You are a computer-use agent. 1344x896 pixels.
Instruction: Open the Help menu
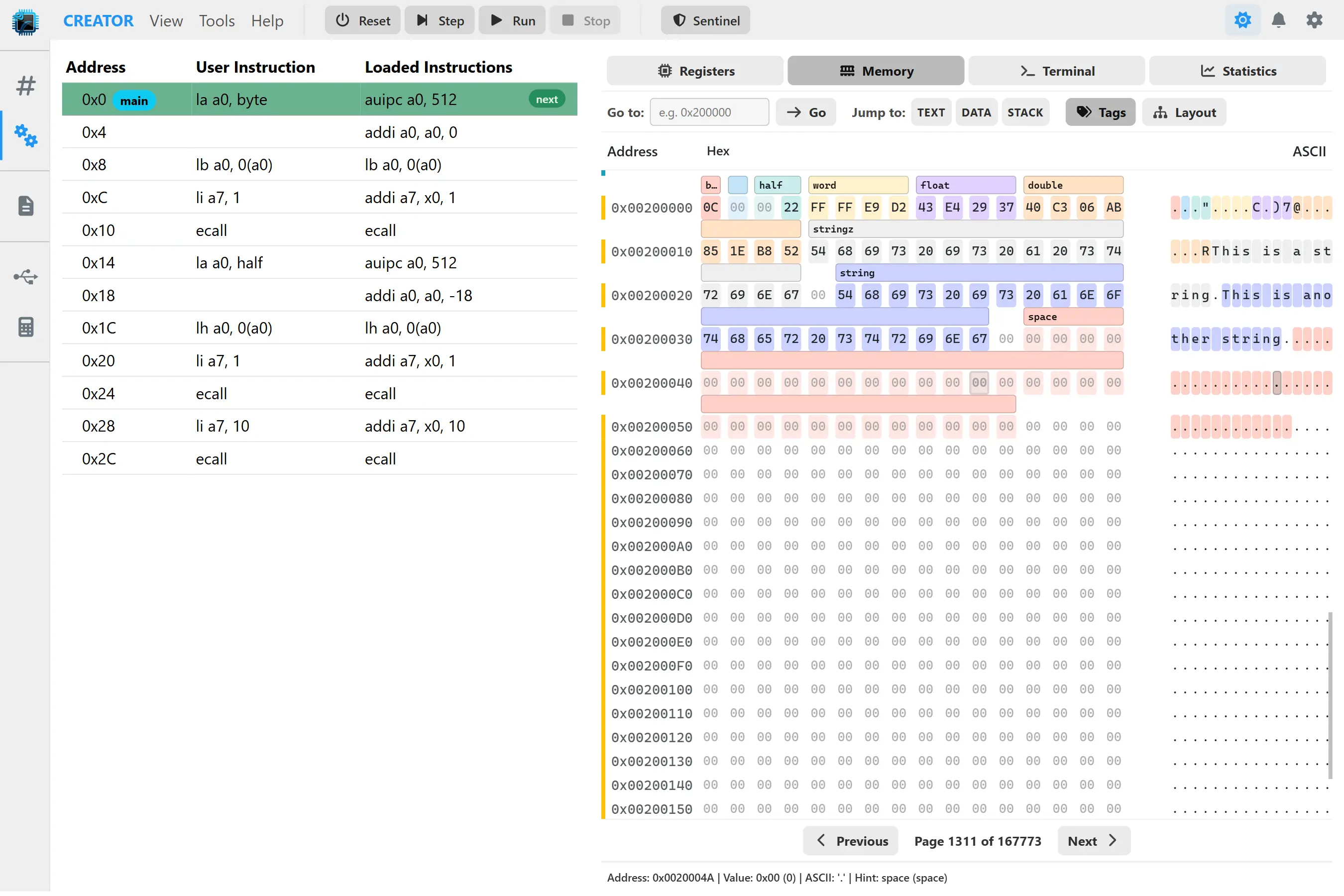tap(267, 20)
